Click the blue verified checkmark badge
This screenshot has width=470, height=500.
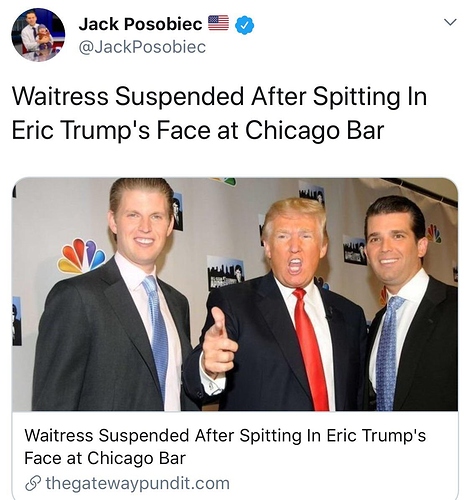tap(245, 24)
